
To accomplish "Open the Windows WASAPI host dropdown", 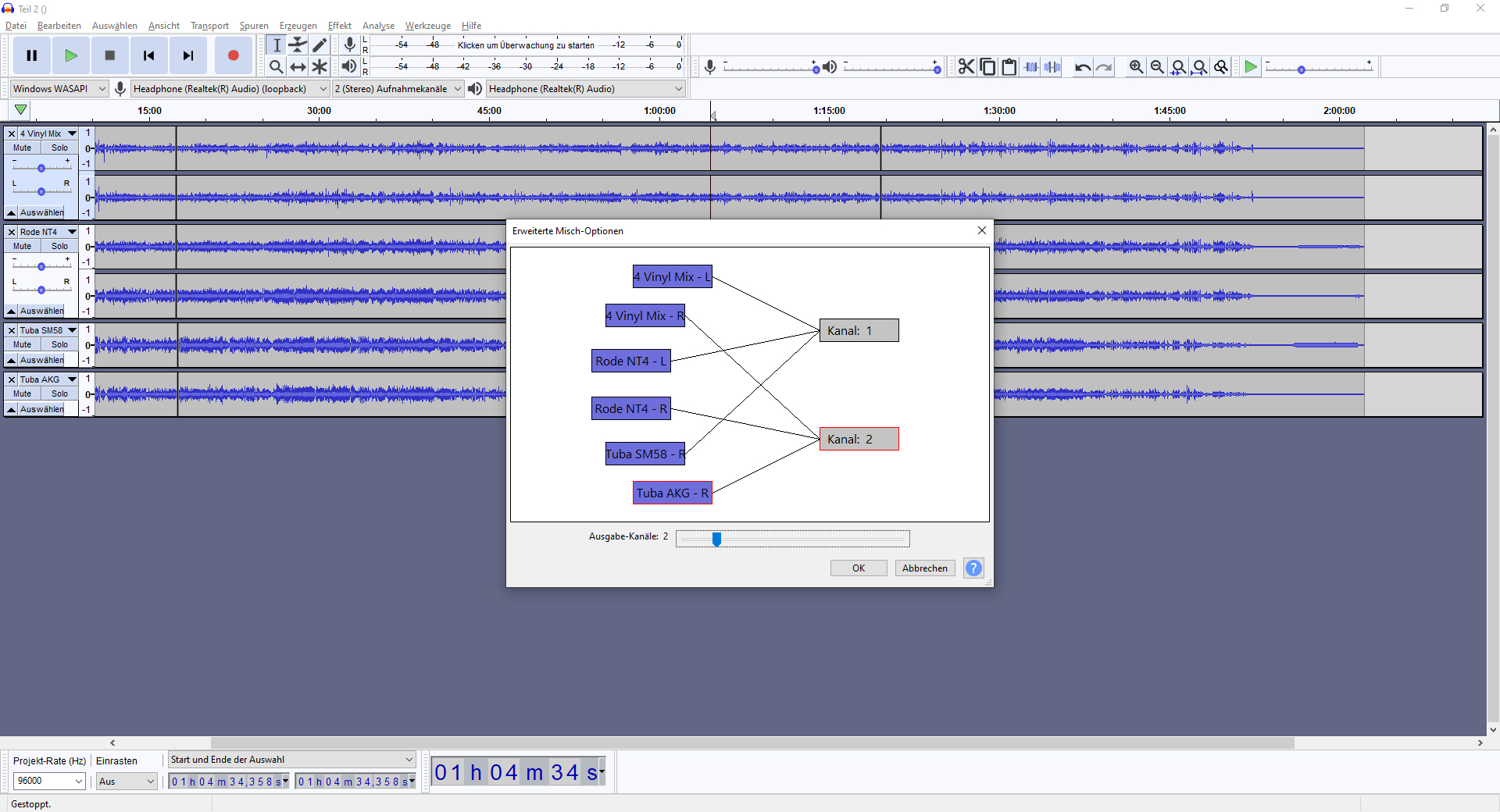I will (59, 89).
